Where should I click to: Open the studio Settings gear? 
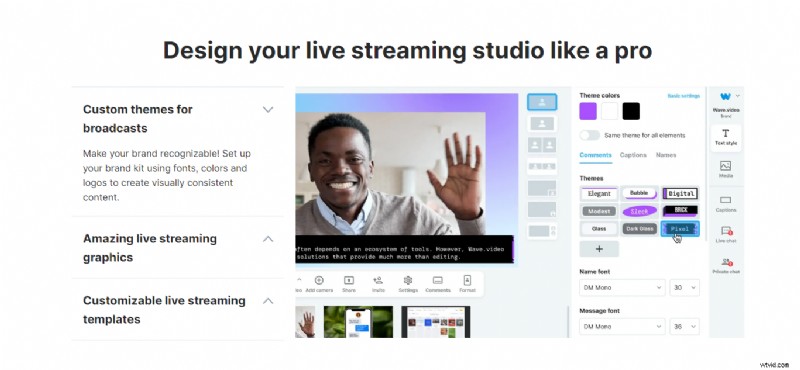[408, 280]
